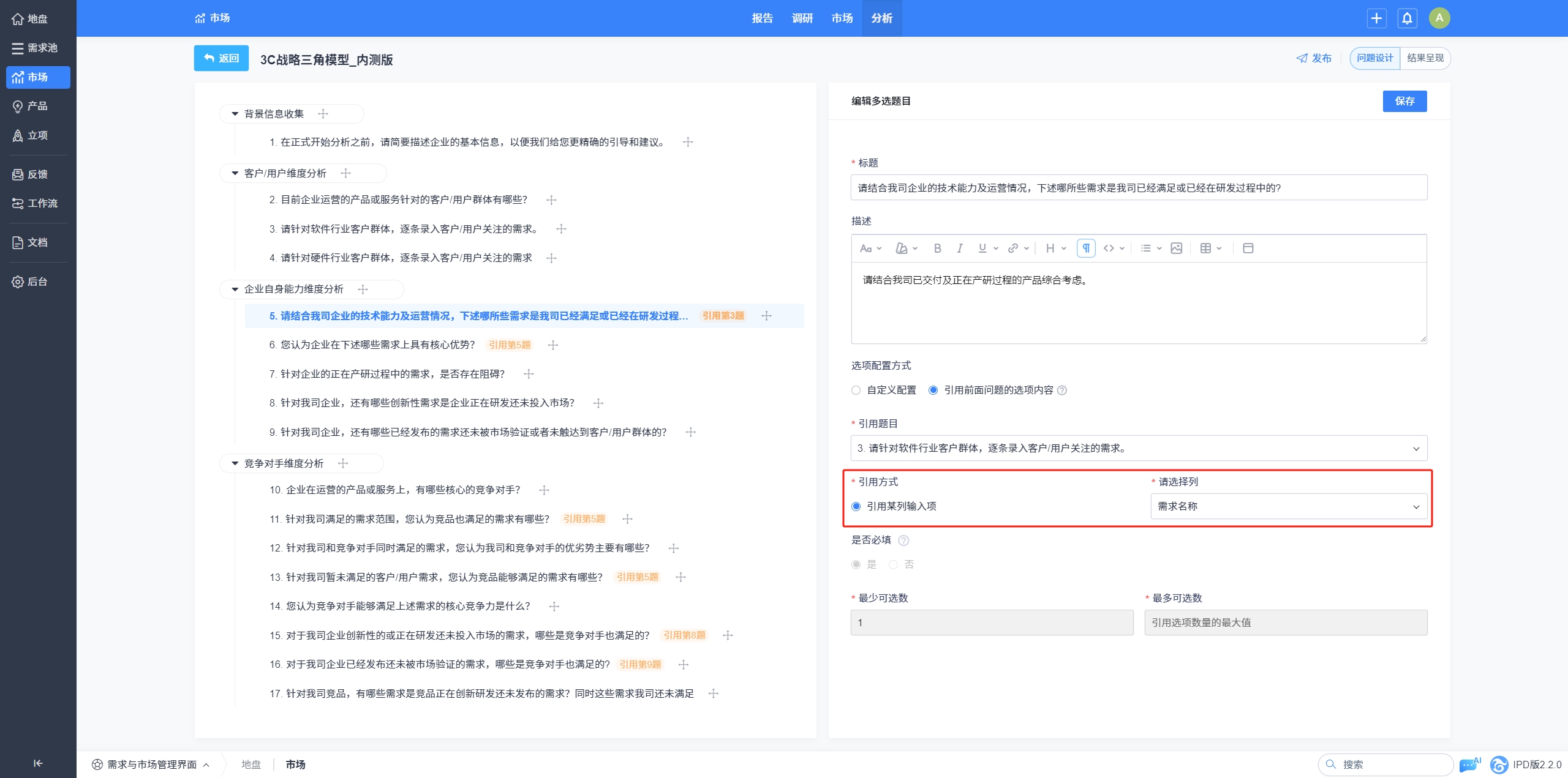
Task: Open the heading H dropdown
Action: coord(1056,248)
